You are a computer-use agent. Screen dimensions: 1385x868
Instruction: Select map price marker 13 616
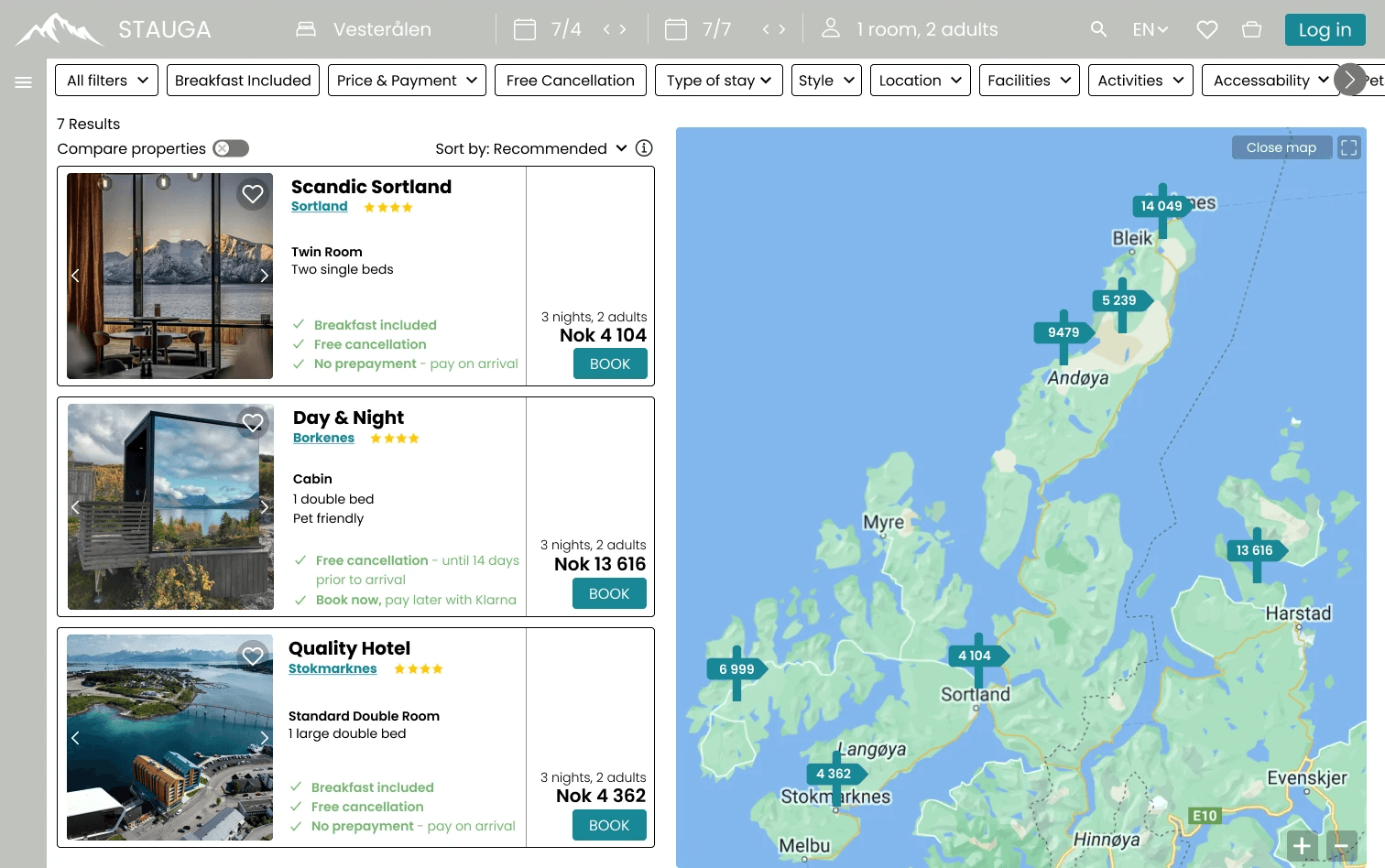(1255, 550)
